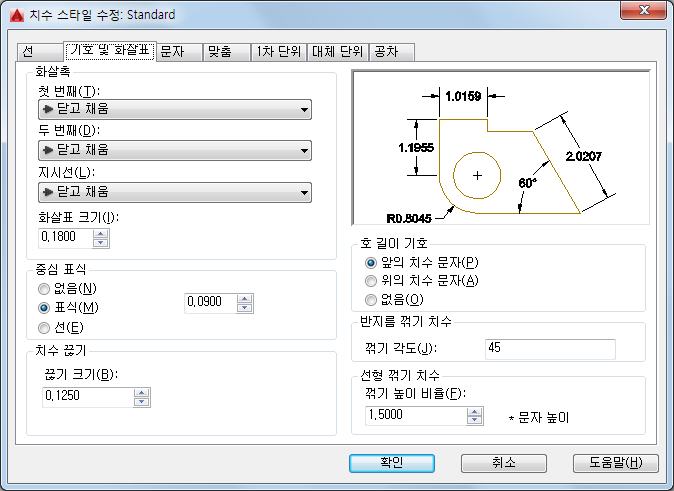The width and height of the screenshot is (674, 491).
Task: Decrease break size with down spinner arrow
Action: point(141,402)
